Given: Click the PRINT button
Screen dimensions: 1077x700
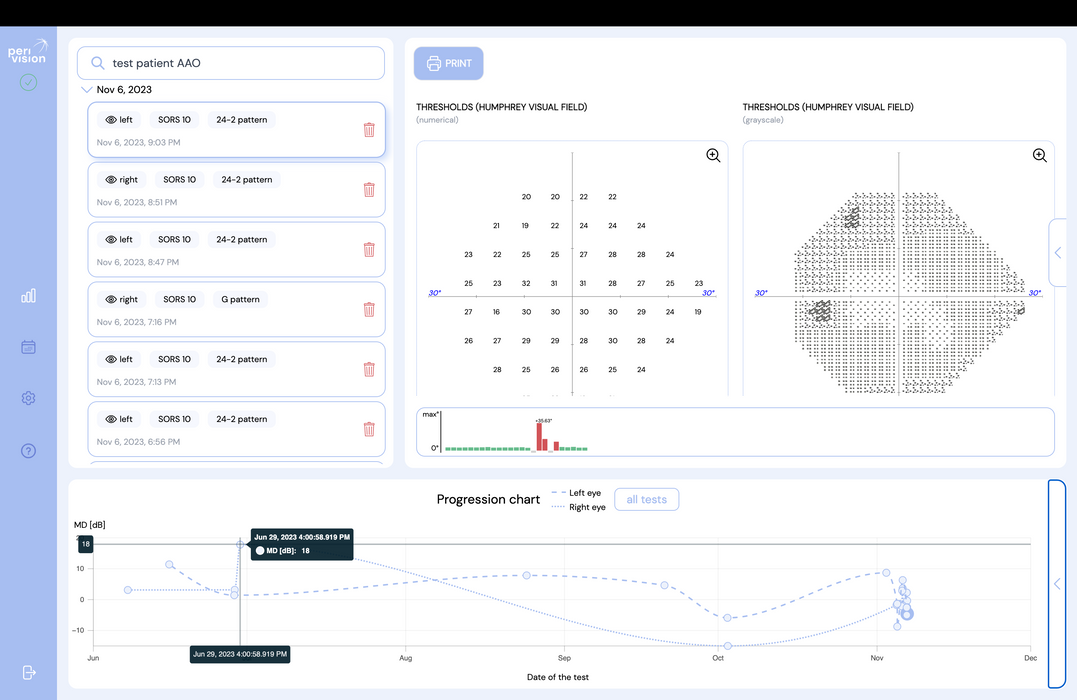Looking at the screenshot, I should click(448, 63).
